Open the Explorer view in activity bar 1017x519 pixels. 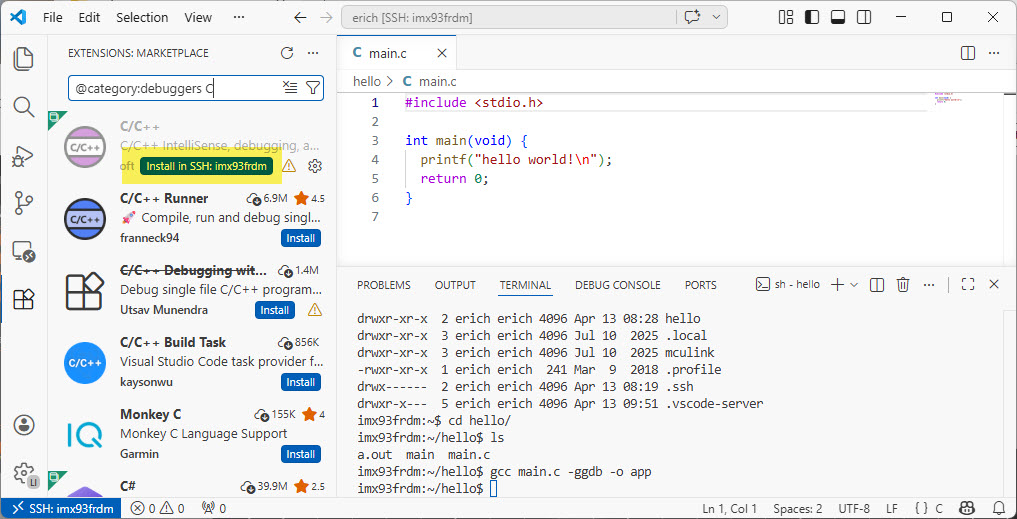coord(23,59)
